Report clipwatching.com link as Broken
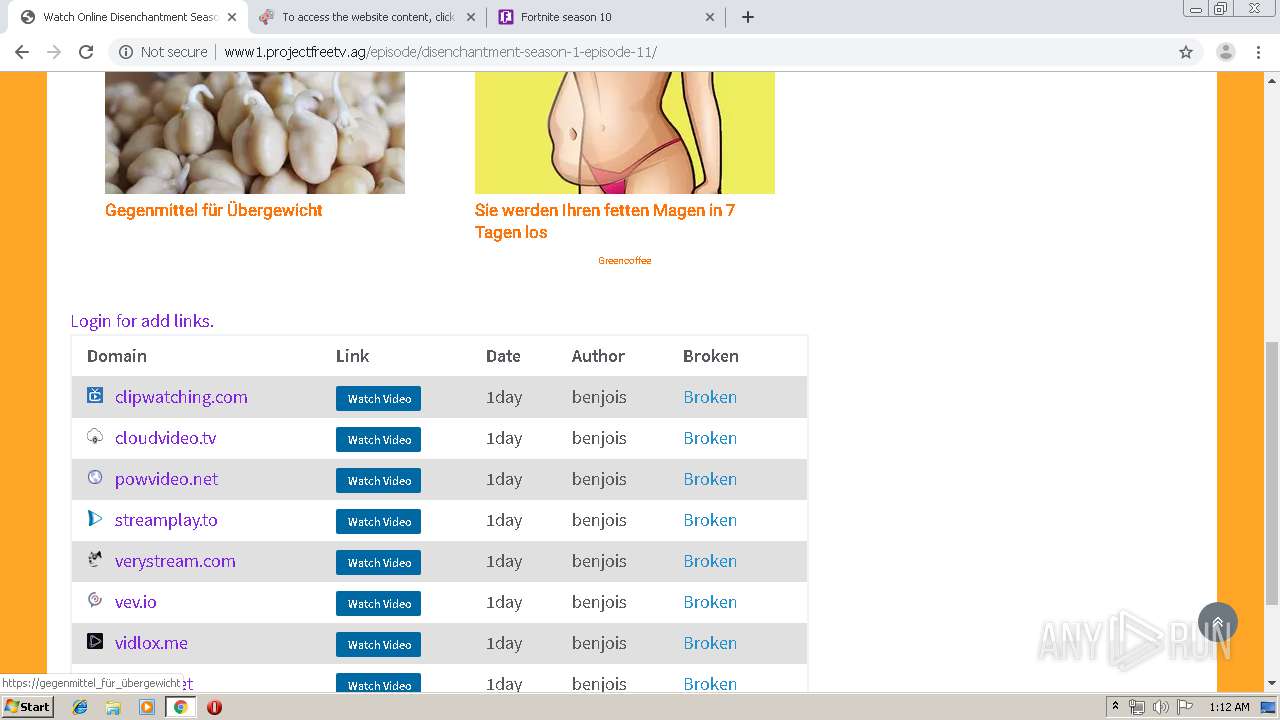This screenshot has width=1280, height=720. [x=710, y=397]
